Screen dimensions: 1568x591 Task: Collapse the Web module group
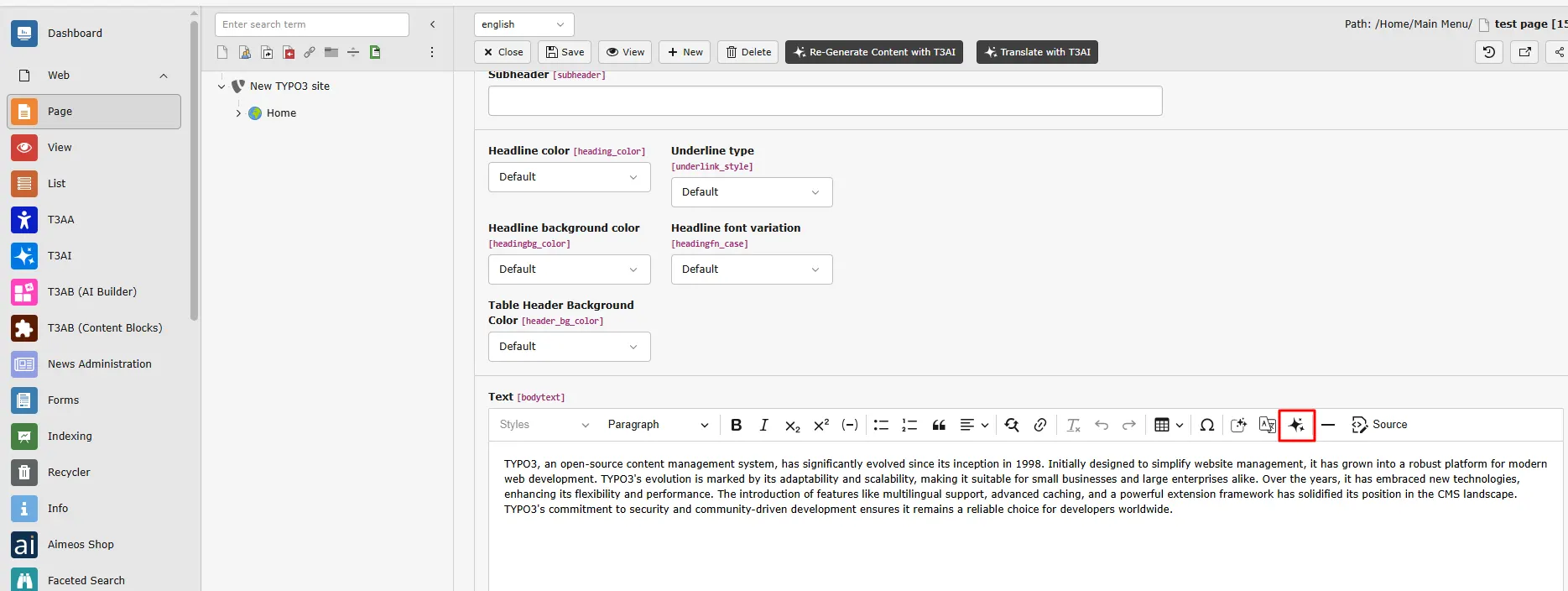click(164, 76)
